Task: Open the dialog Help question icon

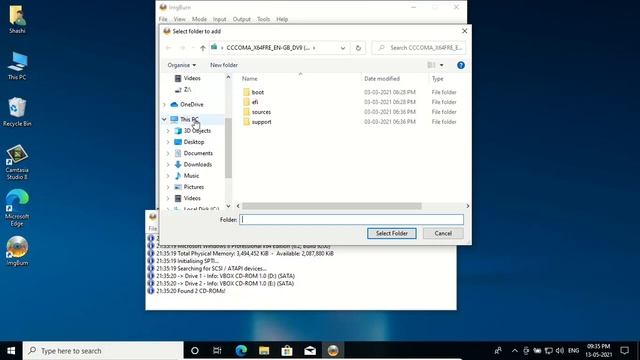Action: point(461,65)
